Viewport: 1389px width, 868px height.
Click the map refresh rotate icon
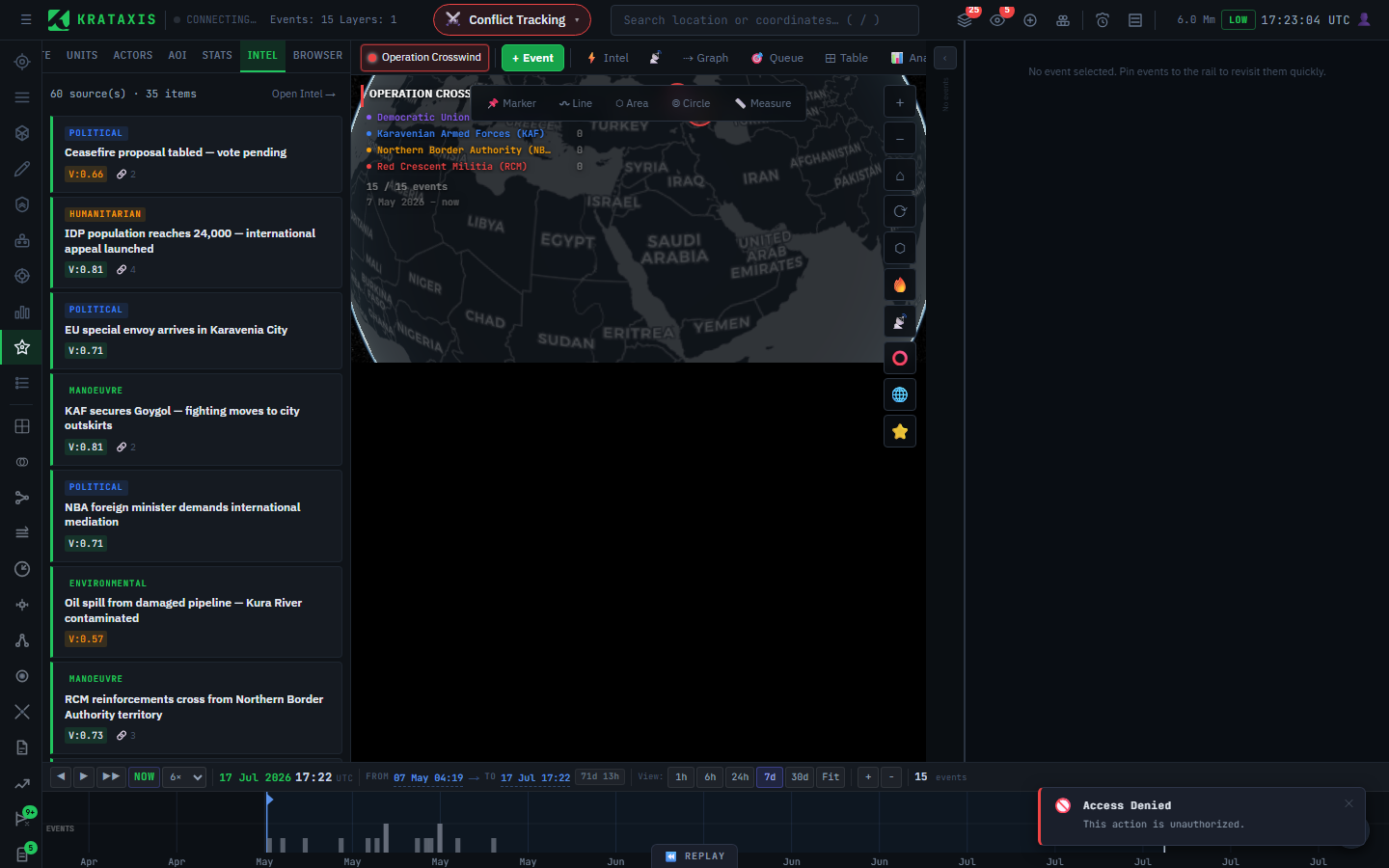pyautogui.click(x=900, y=211)
